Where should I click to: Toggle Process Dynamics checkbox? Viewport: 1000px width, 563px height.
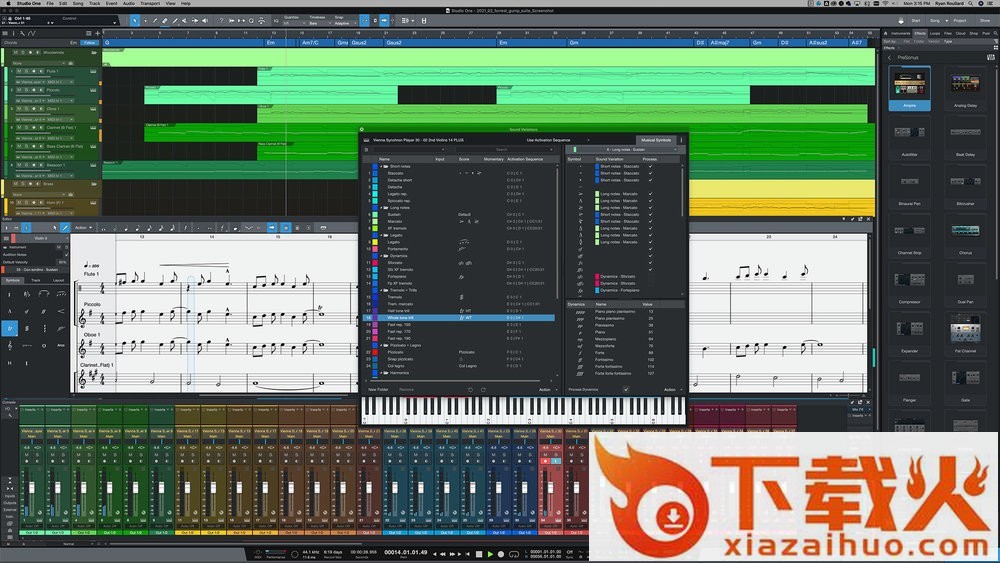pyautogui.click(x=626, y=390)
